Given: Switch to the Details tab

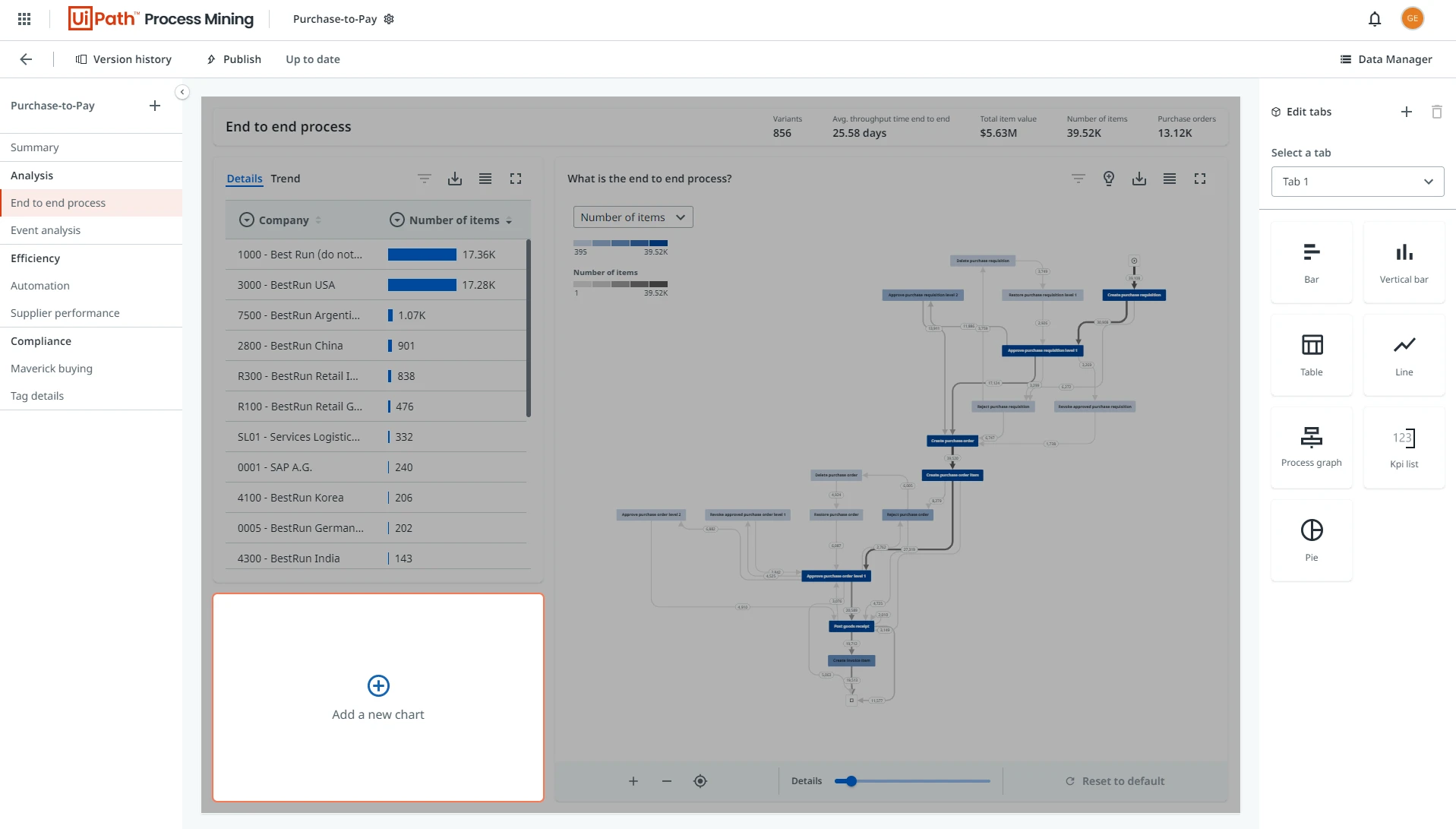Looking at the screenshot, I should tap(245, 179).
